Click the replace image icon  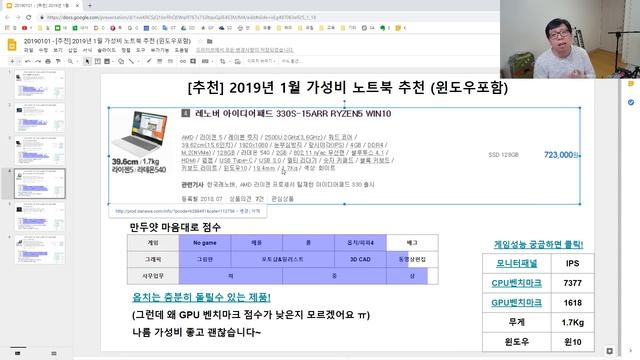pos(237,61)
